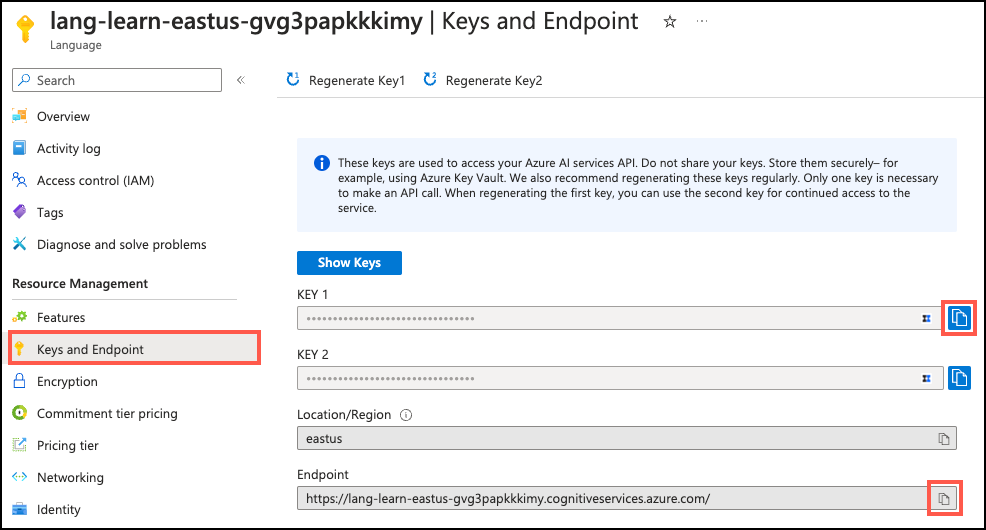Click the Show Keys button

pyautogui.click(x=349, y=263)
